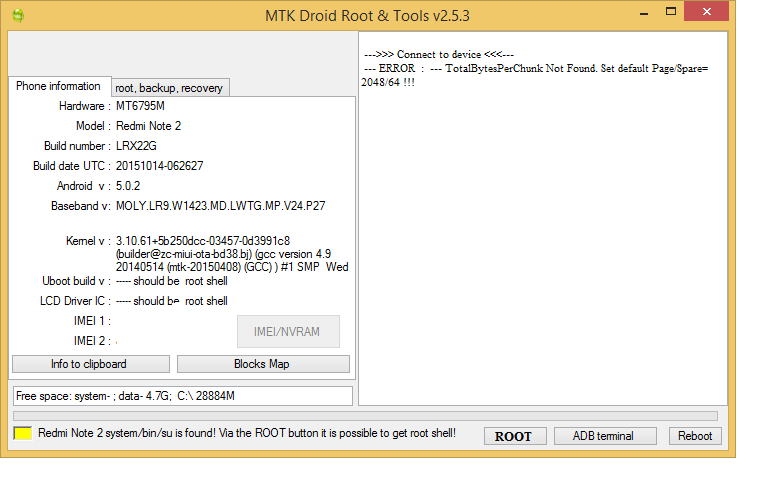Click the su is found status message
Screen dimensions: 768x480
(247, 433)
